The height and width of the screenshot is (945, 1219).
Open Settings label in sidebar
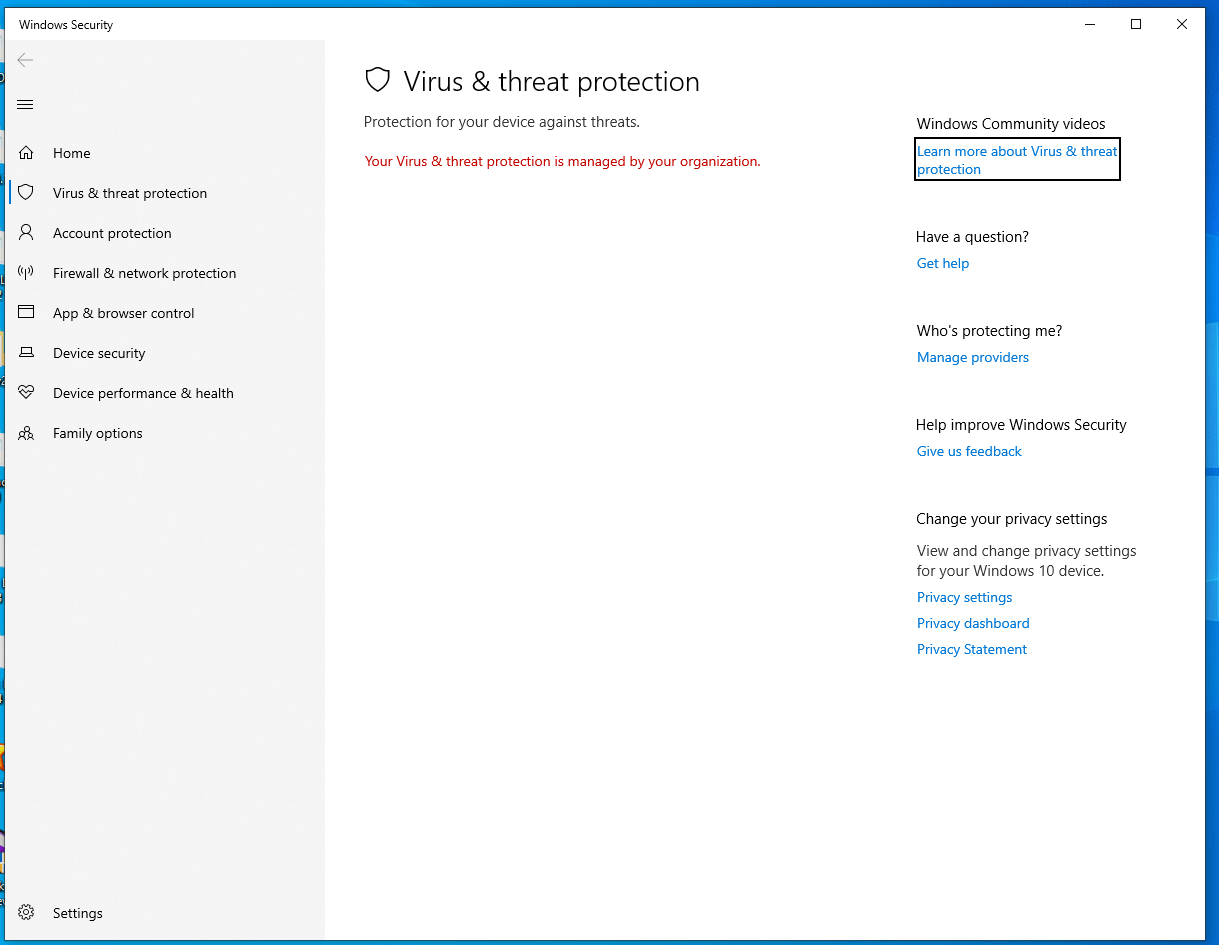(x=78, y=913)
